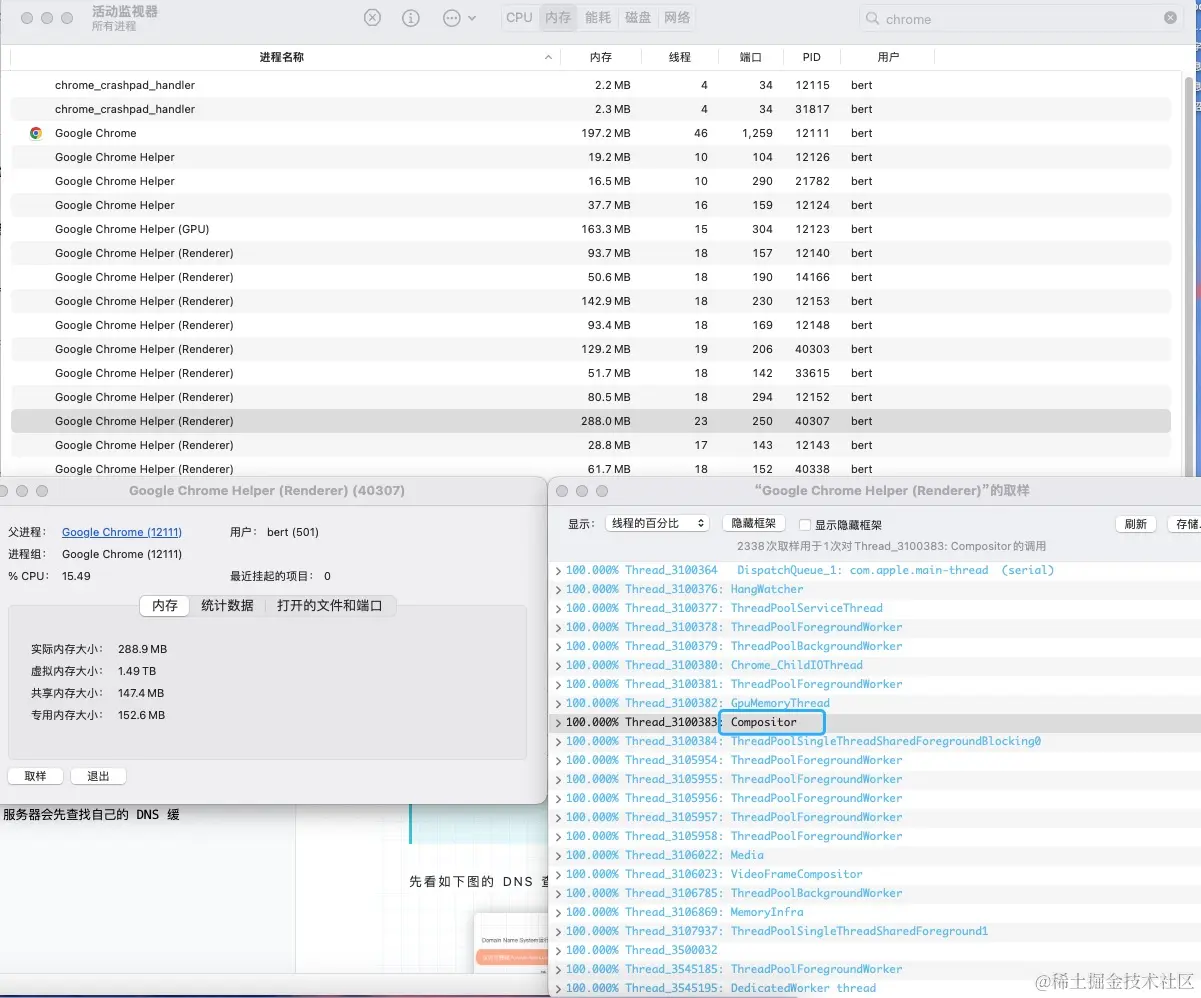Screen dimensions: 1201x998
Task: Select Renderer row with PID 14166
Action: [590, 277]
